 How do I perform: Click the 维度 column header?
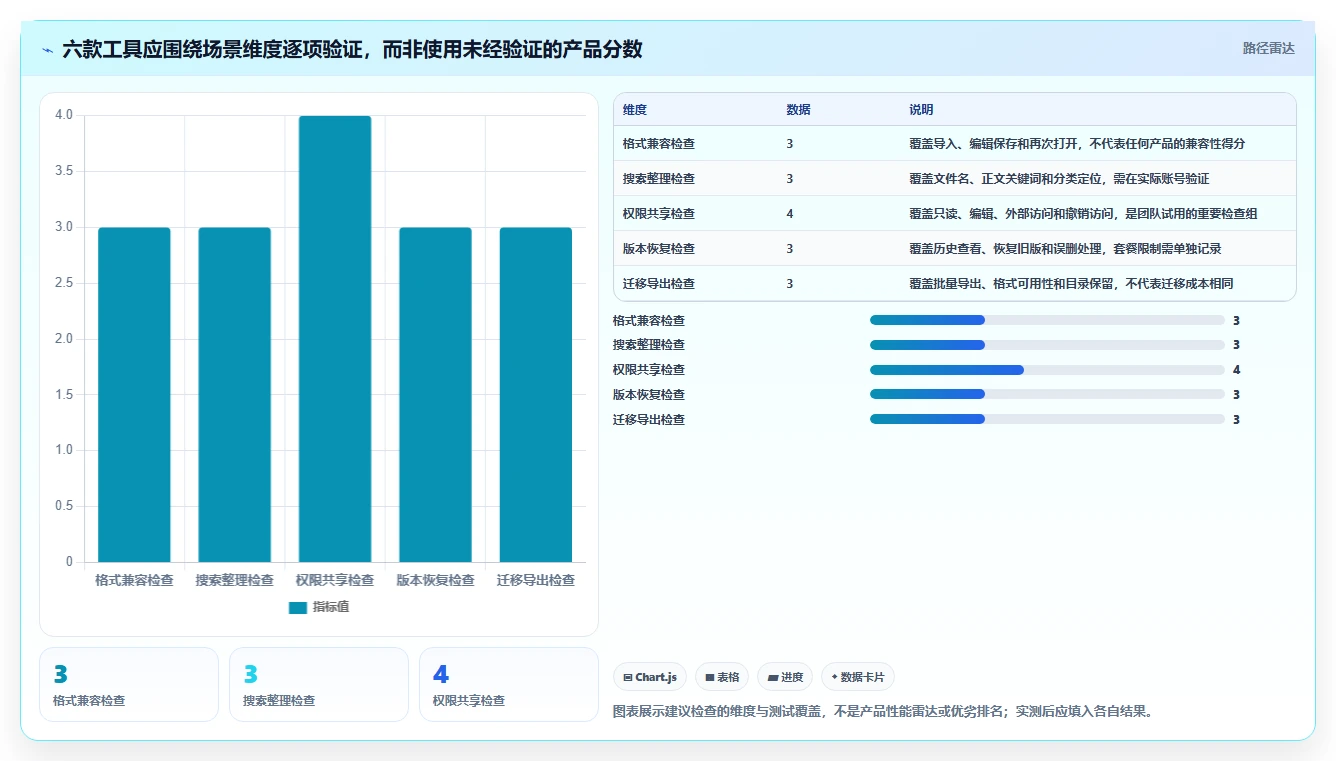635,110
